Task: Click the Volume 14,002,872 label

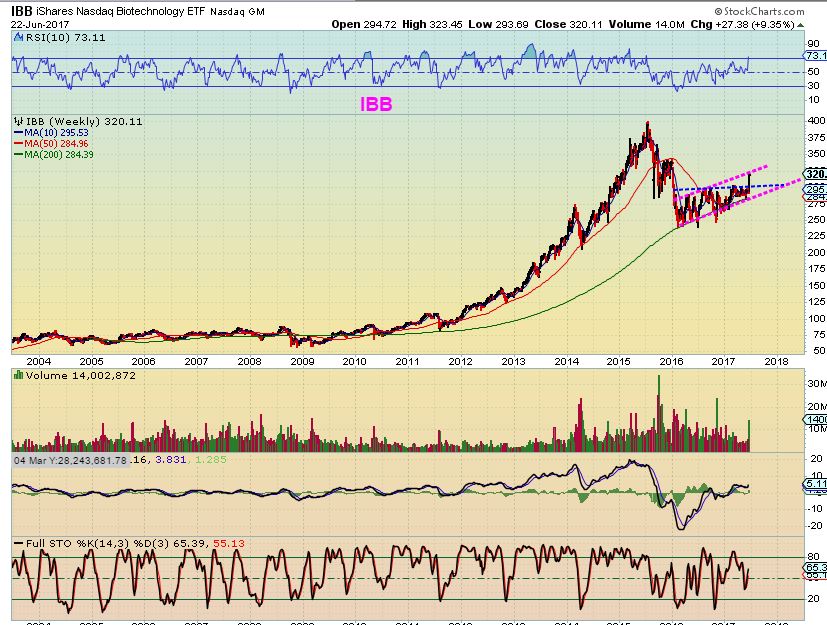Action: [x=80, y=376]
